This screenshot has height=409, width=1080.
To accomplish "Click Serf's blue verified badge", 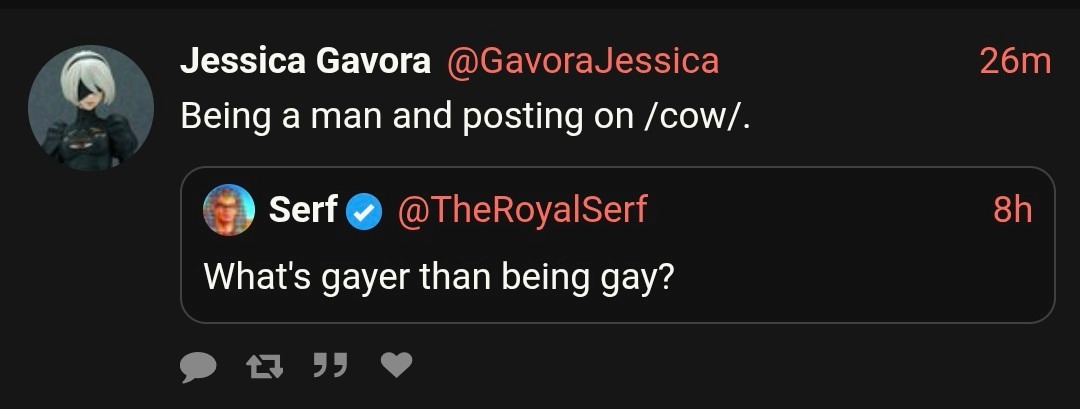I will [x=364, y=211].
